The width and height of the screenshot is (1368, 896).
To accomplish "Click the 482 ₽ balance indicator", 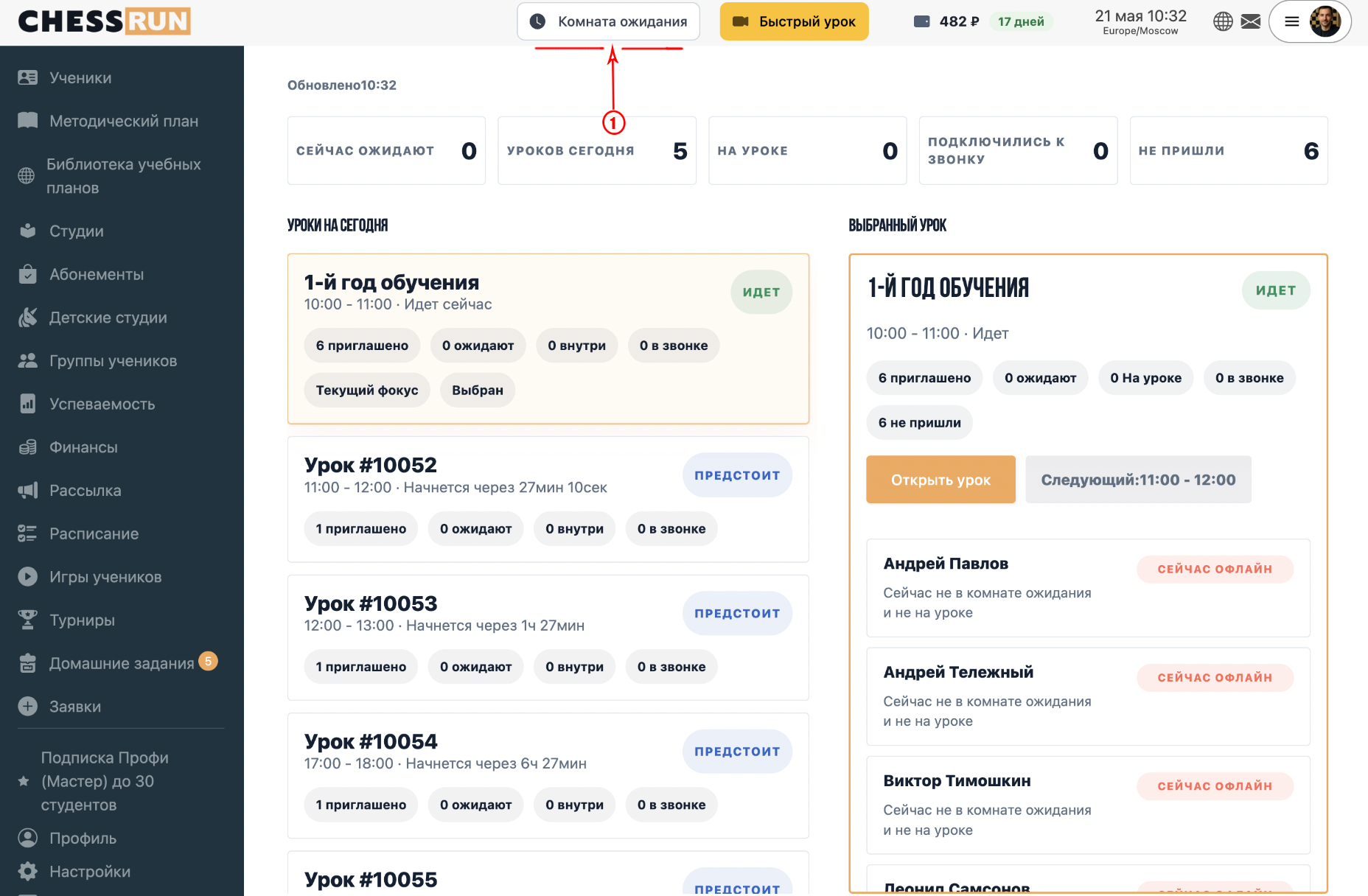I will (946, 21).
